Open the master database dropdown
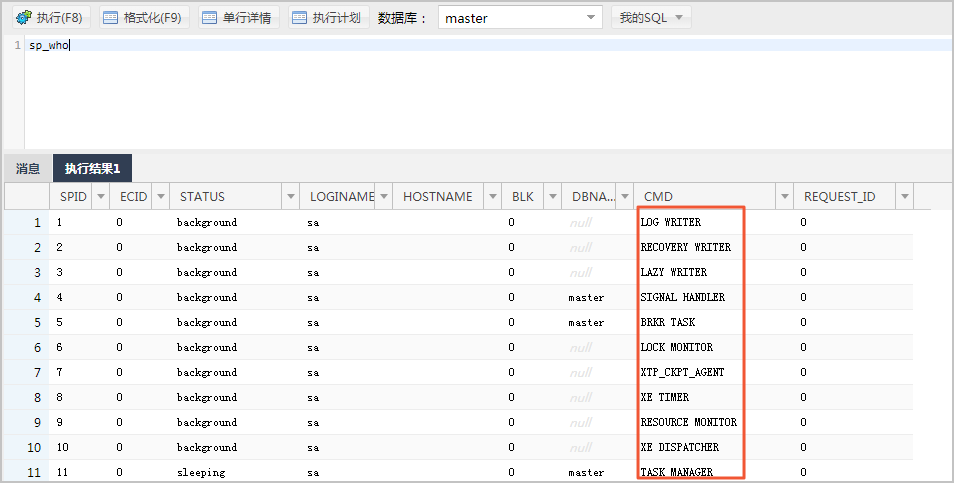The image size is (954, 483). (x=520, y=18)
